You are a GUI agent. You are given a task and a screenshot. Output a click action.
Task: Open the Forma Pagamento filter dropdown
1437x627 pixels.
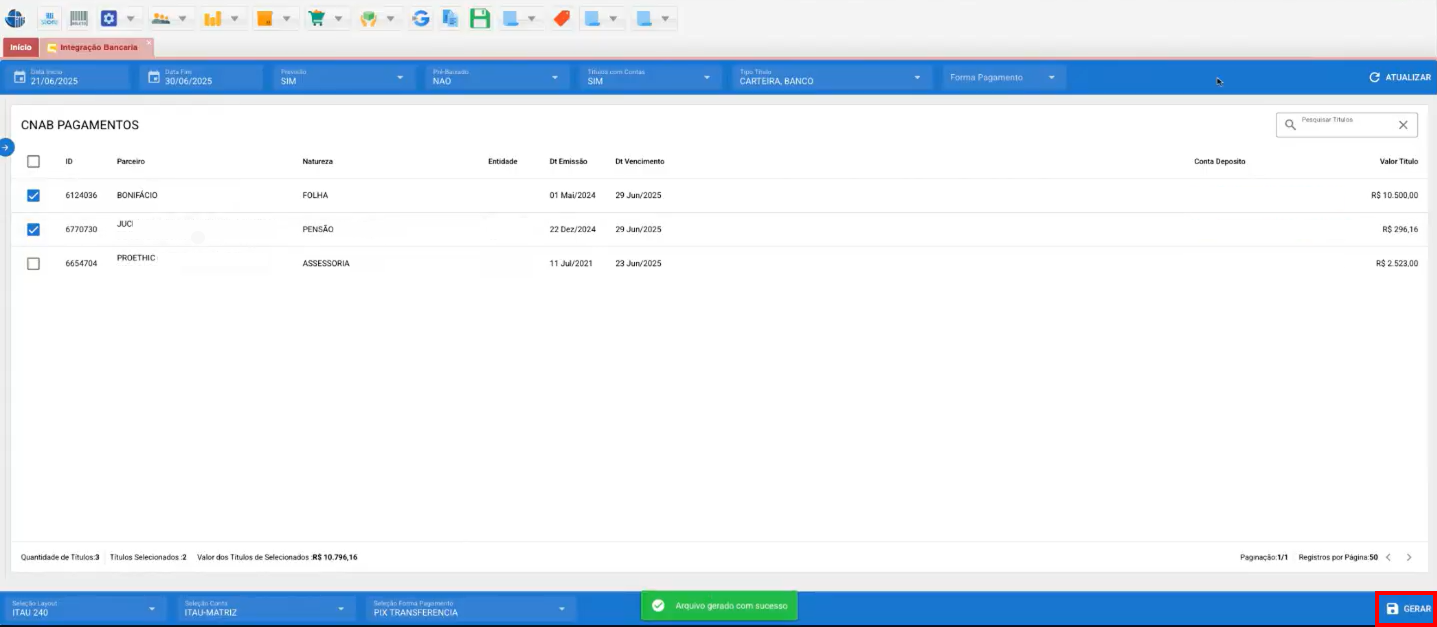click(1004, 77)
